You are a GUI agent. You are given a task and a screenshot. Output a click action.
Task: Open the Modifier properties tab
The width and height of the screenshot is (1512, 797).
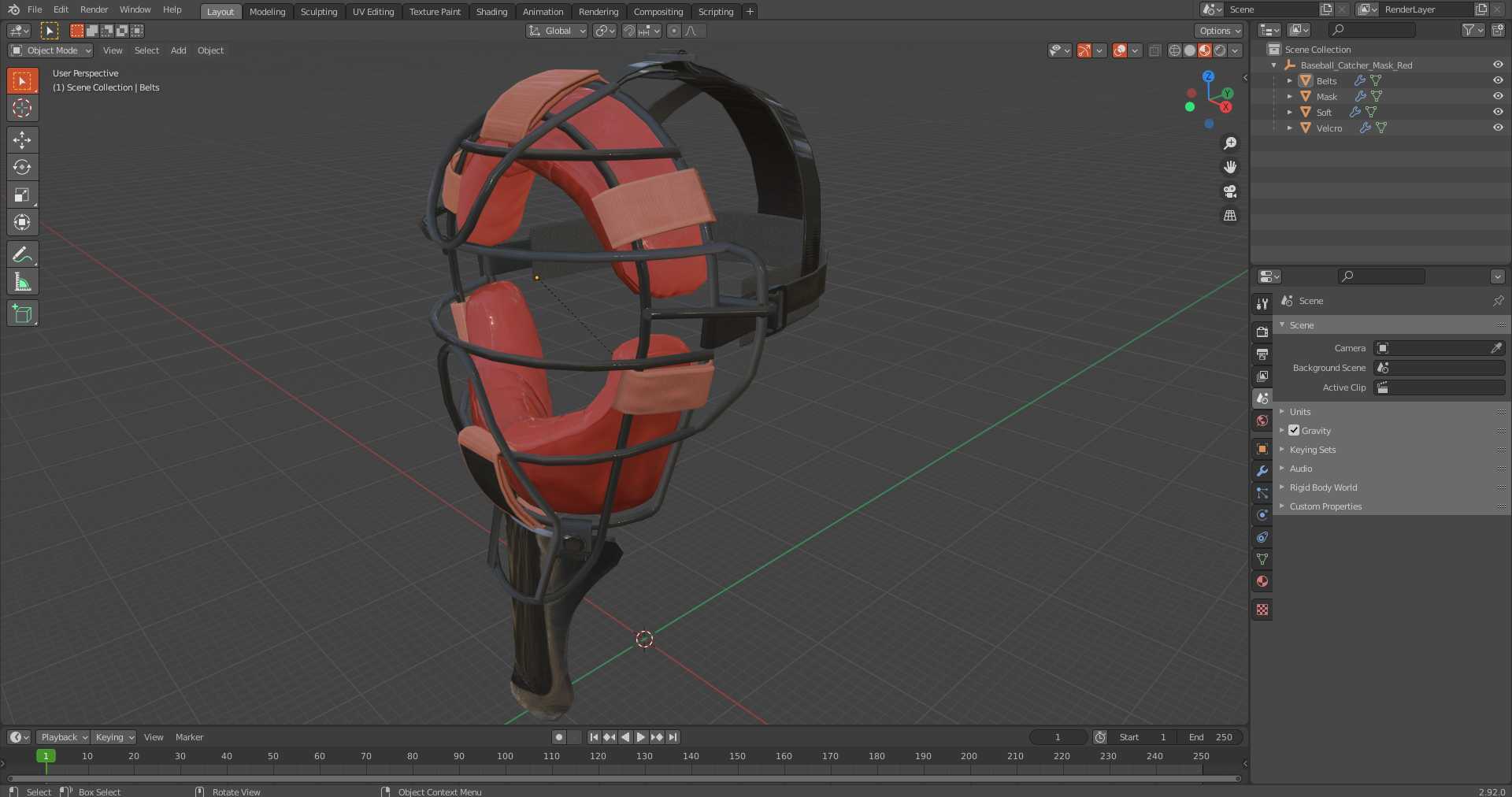1262,471
